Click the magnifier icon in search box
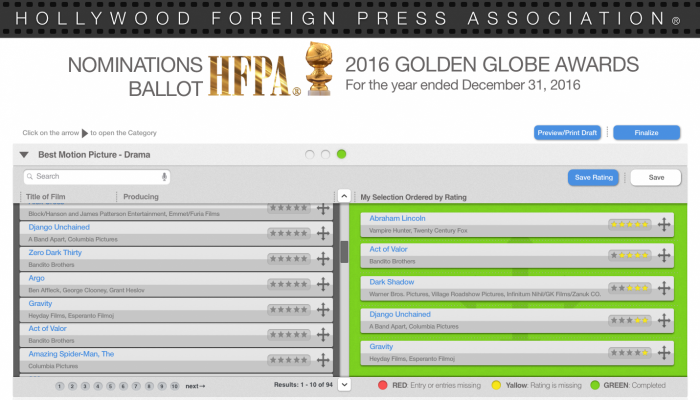This screenshot has width=700, height=400. pos(30,177)
